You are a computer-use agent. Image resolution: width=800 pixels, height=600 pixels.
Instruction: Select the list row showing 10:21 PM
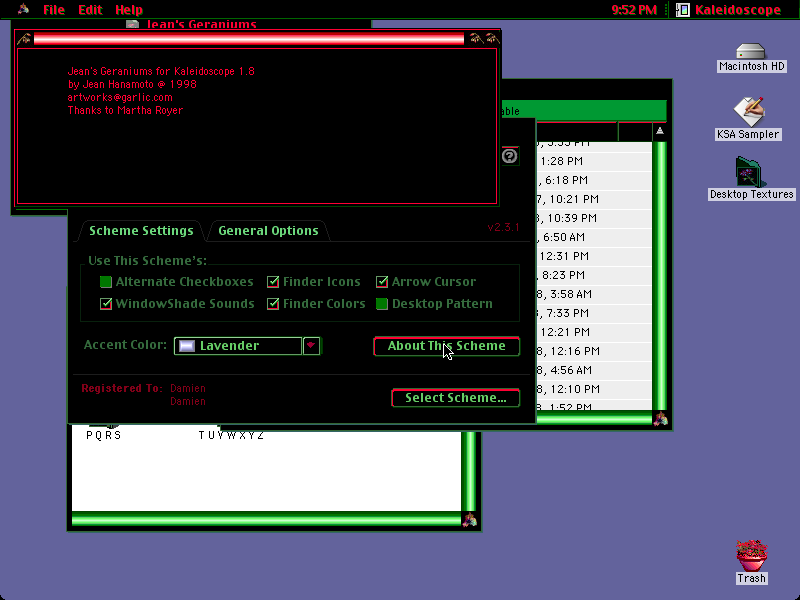coord(594,199)
